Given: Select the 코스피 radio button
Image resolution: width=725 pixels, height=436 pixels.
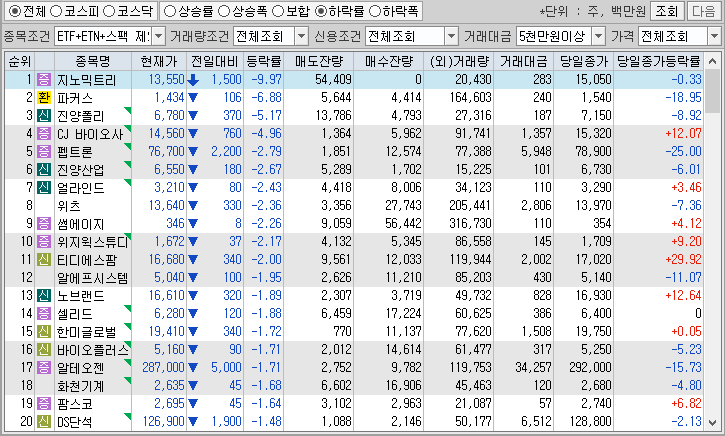Looking at the screenshot, I should [x=55, y=11].
